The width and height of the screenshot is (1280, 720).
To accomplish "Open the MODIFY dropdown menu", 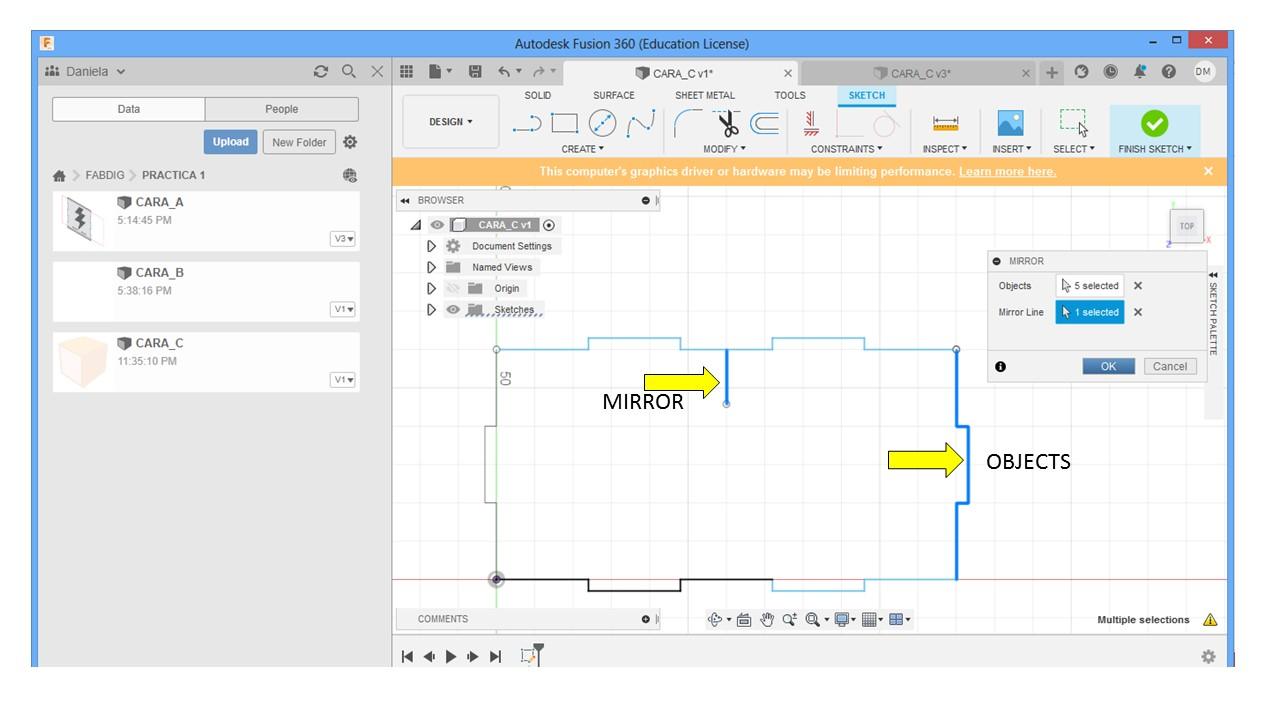I will [x=725, y=149].
